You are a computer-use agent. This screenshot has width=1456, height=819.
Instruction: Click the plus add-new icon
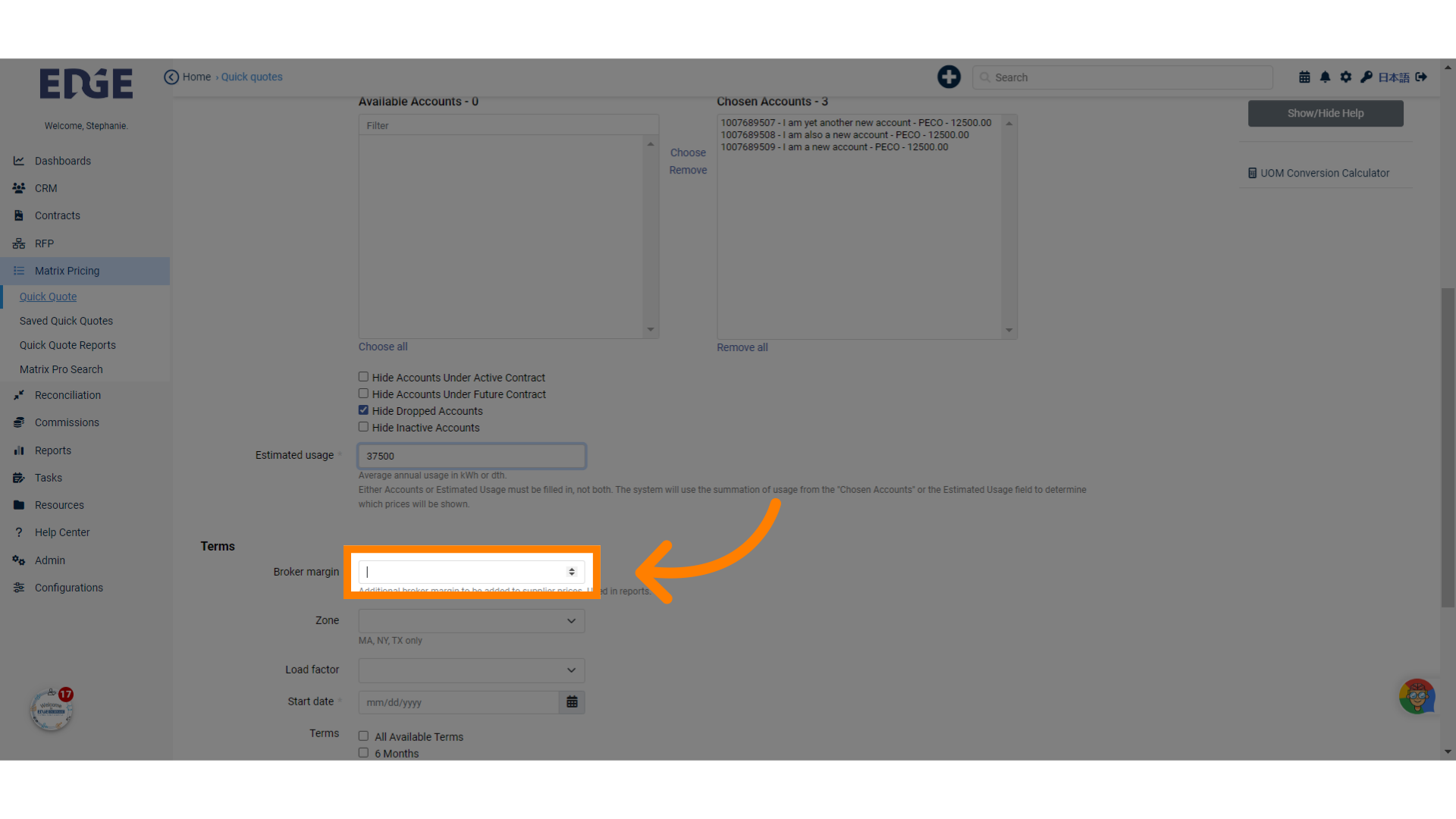[949, 77]
